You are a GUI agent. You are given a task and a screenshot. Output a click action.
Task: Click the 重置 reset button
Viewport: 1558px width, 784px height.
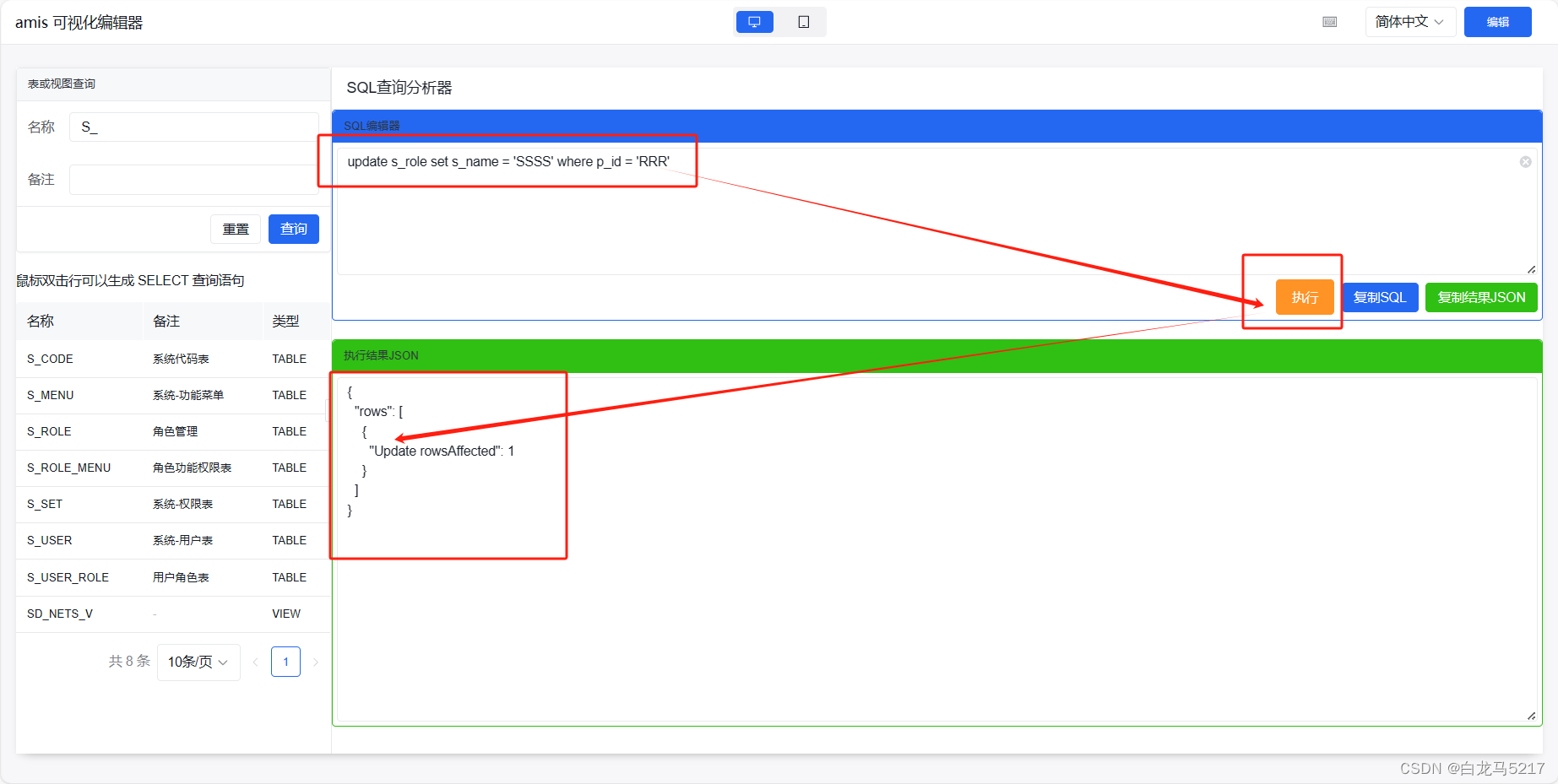[236, 229]
